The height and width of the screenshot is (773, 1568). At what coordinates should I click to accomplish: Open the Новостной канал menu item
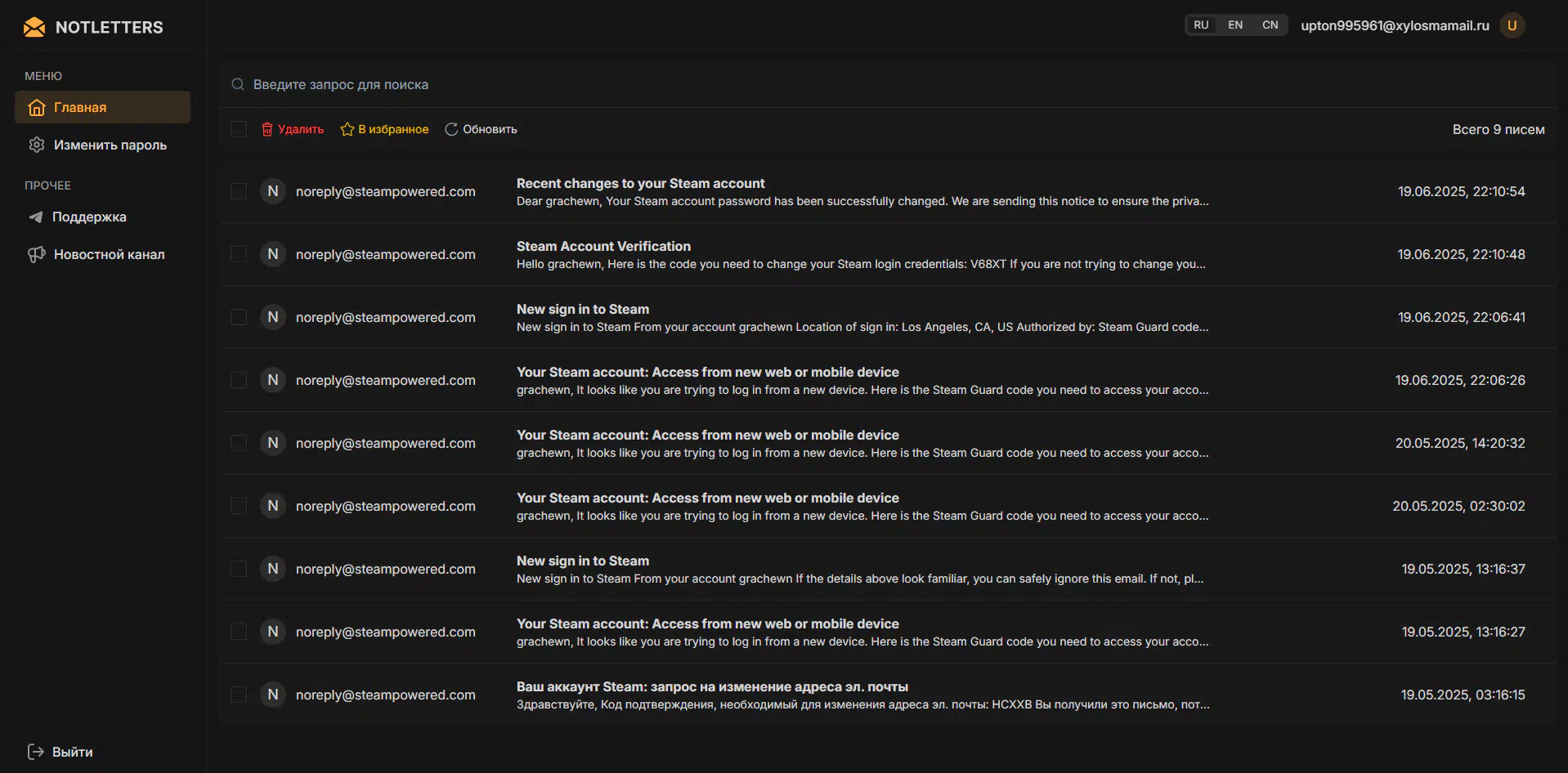[102, 254]
